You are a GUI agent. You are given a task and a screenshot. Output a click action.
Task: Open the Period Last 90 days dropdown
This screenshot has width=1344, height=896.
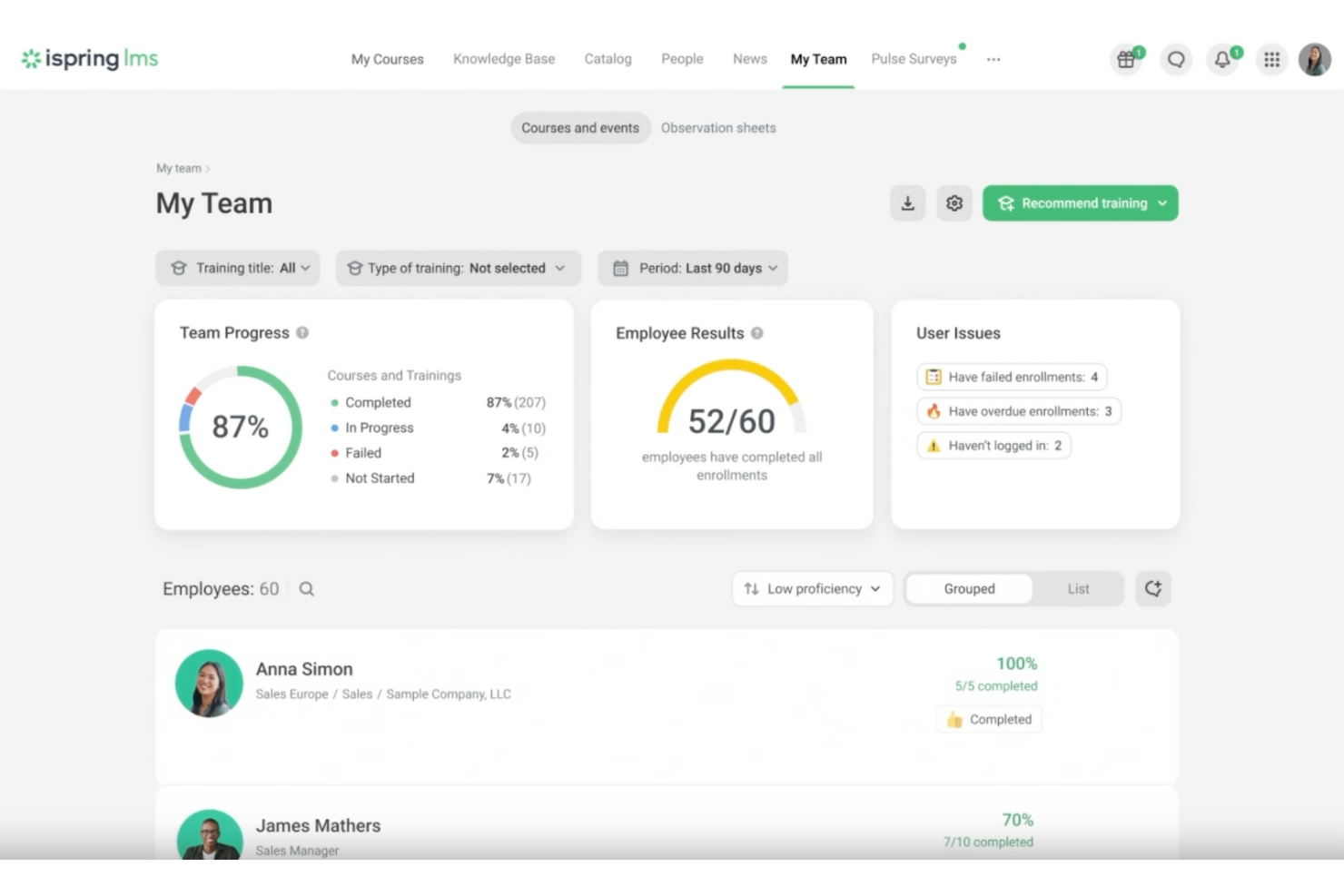pos(692,268)
